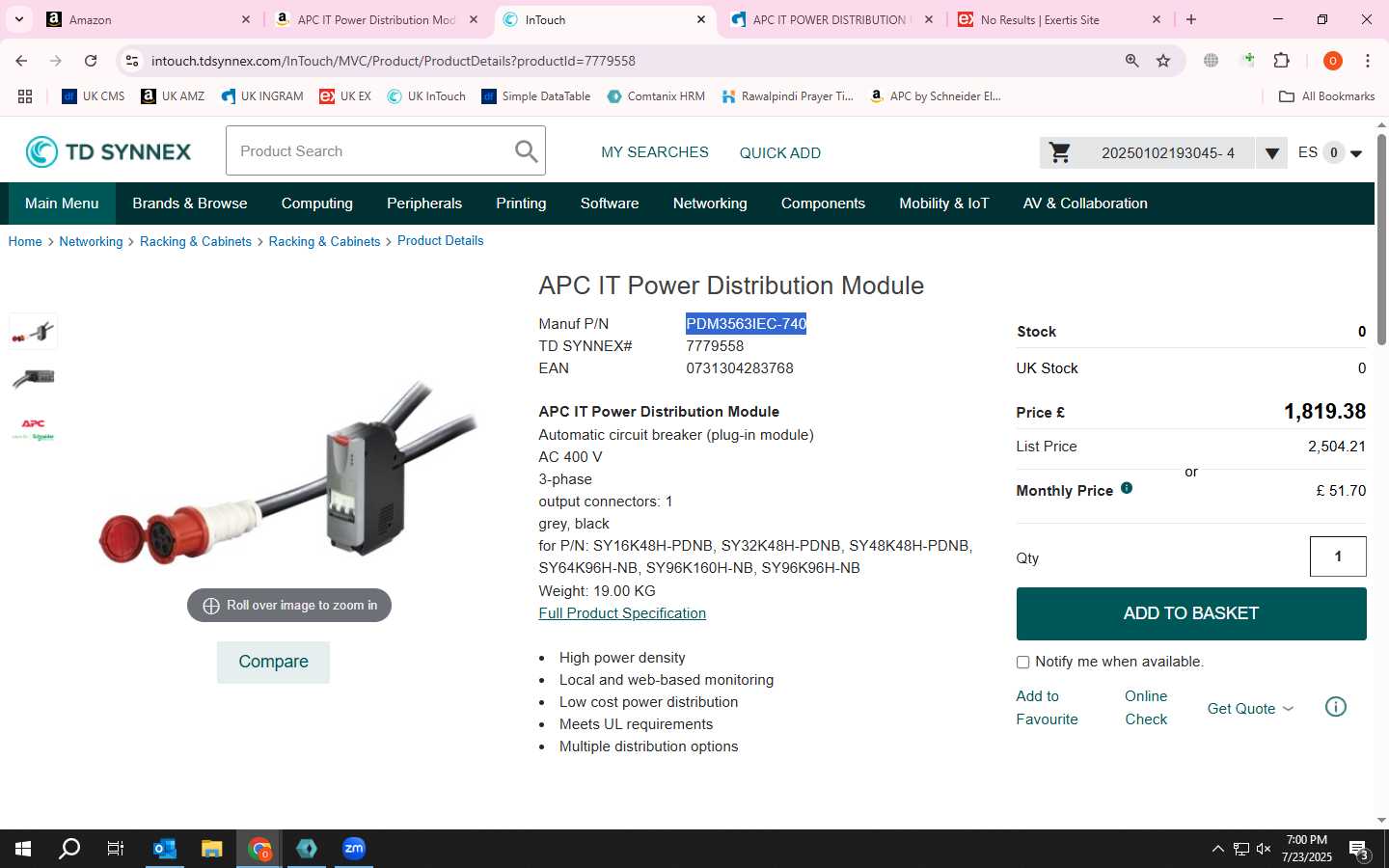Open the UK CMS bookmark
Viewport: 1389px width, 868px height.
pyautogui.click(x=94, y=96)
